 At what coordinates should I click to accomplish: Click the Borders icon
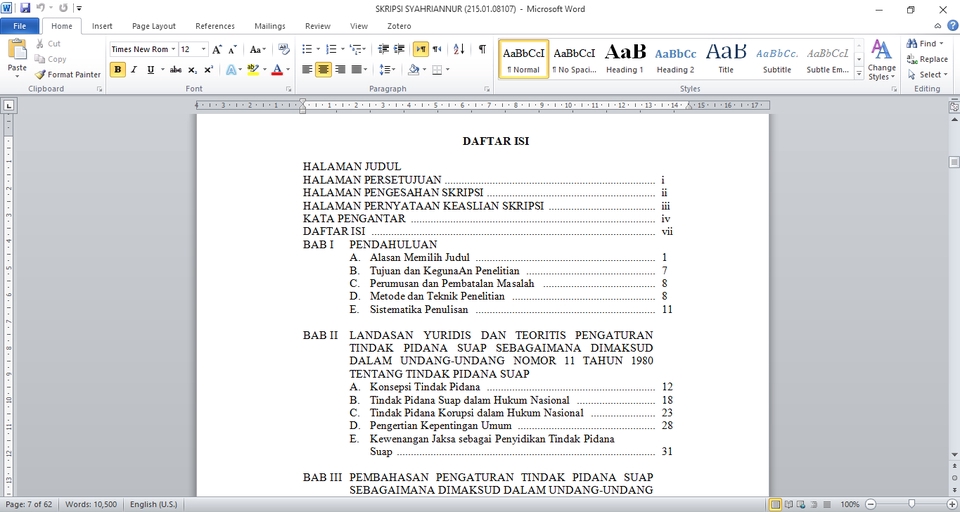pyautogui.click(x=437, y=70)
